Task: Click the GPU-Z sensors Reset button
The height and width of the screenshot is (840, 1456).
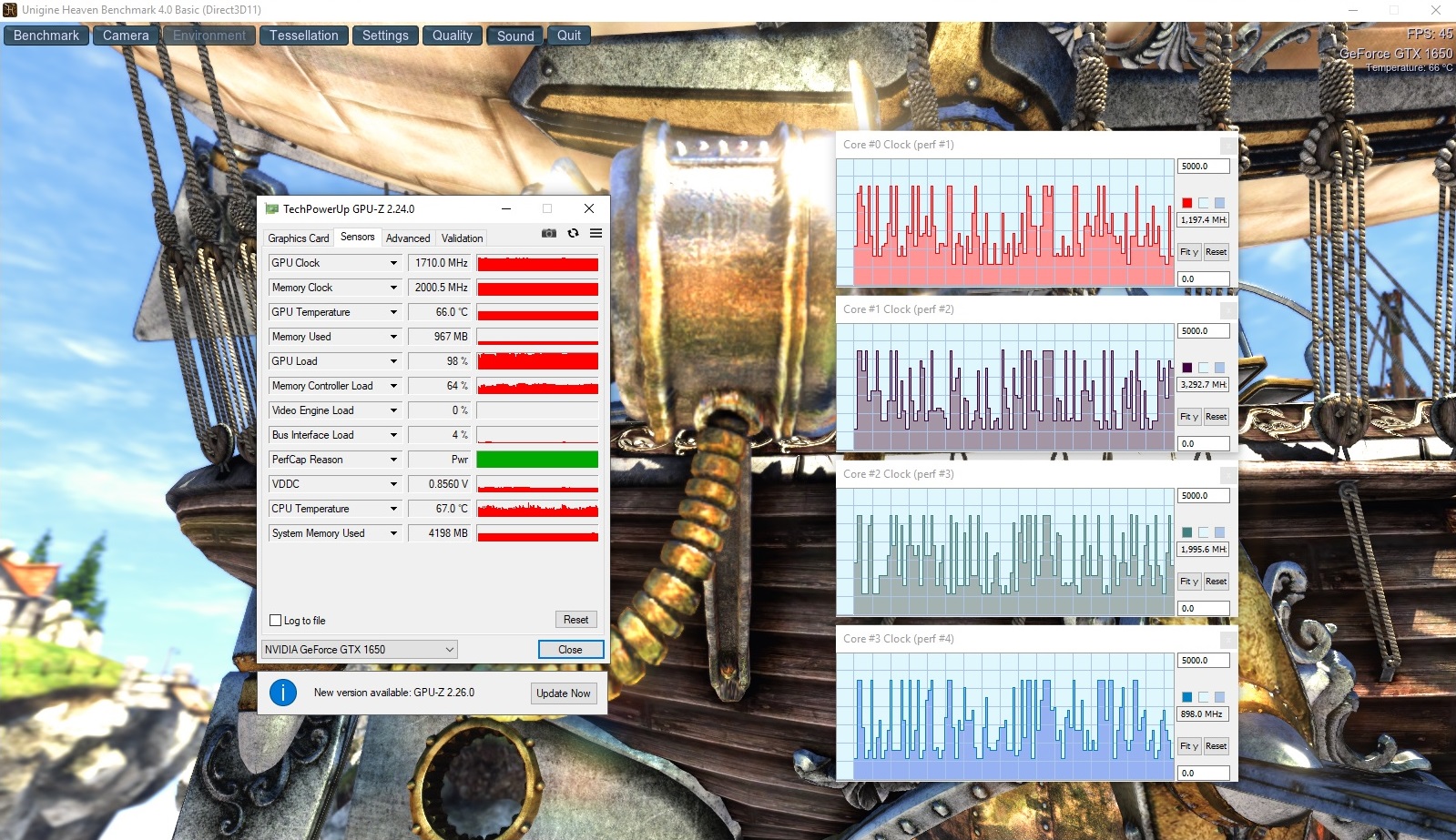Action: tap(576, 620)
